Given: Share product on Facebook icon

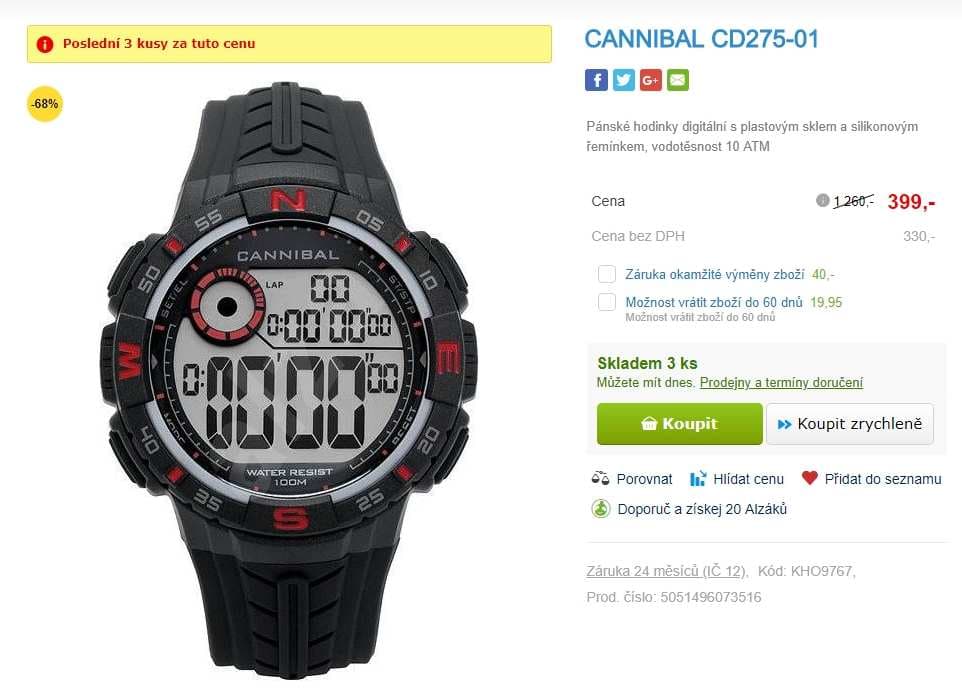Looking at the screenshot, I should pos(596,80).
